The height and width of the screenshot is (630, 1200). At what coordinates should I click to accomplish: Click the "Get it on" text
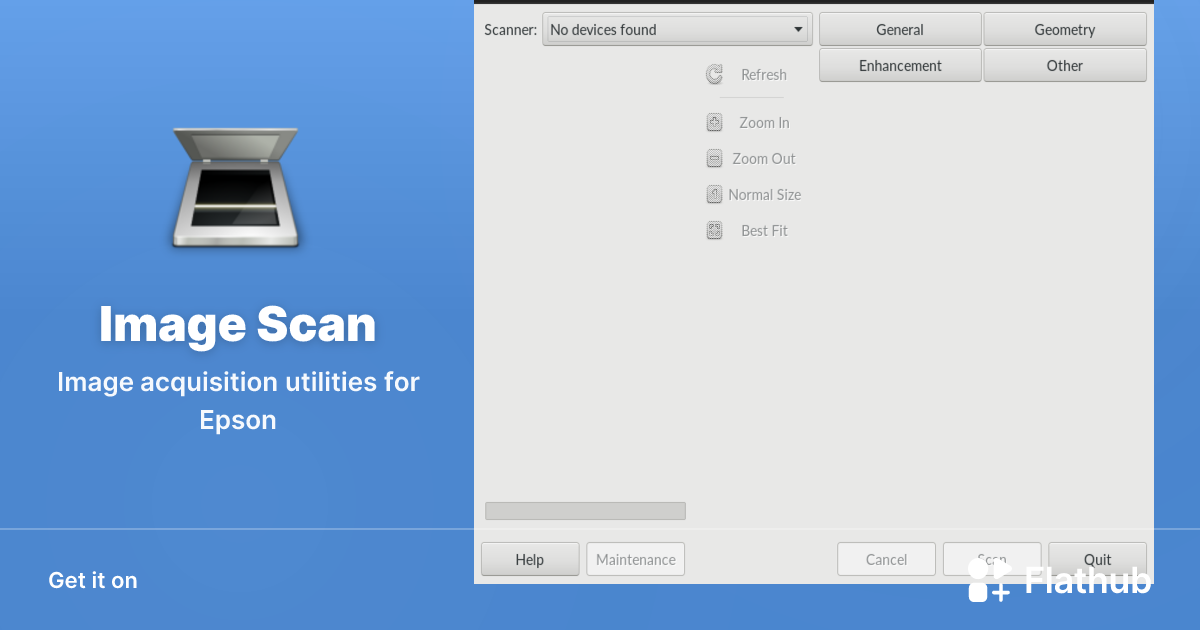coord(93,581)
